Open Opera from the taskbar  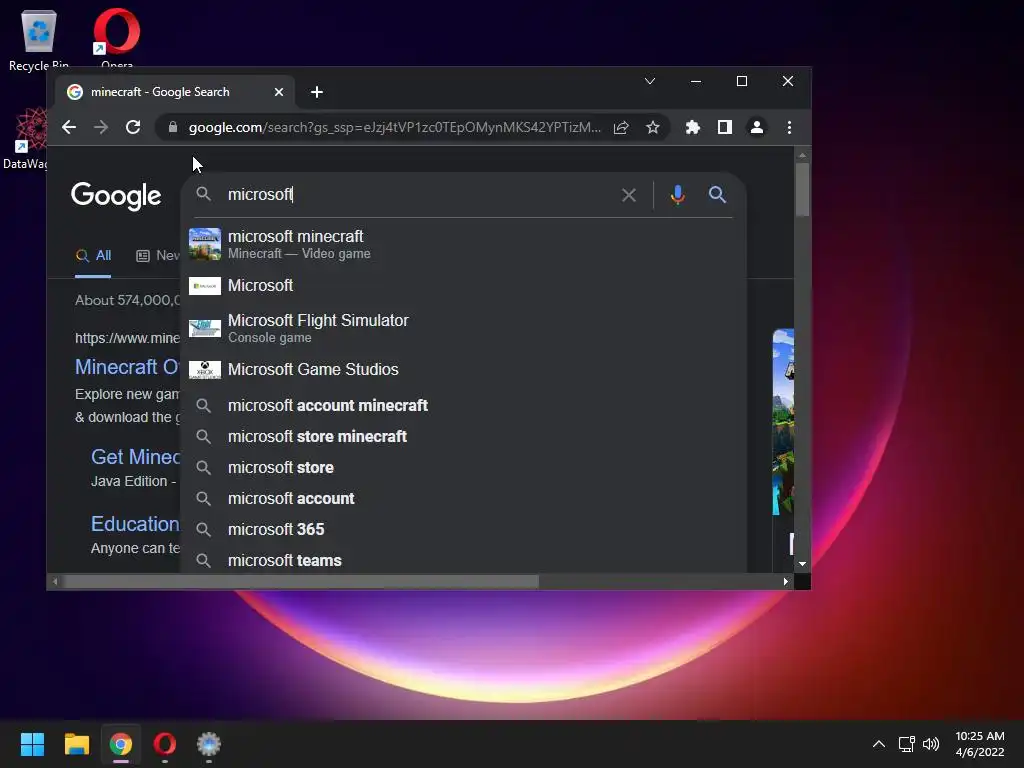pyautogui.click(x=165, y=744)
